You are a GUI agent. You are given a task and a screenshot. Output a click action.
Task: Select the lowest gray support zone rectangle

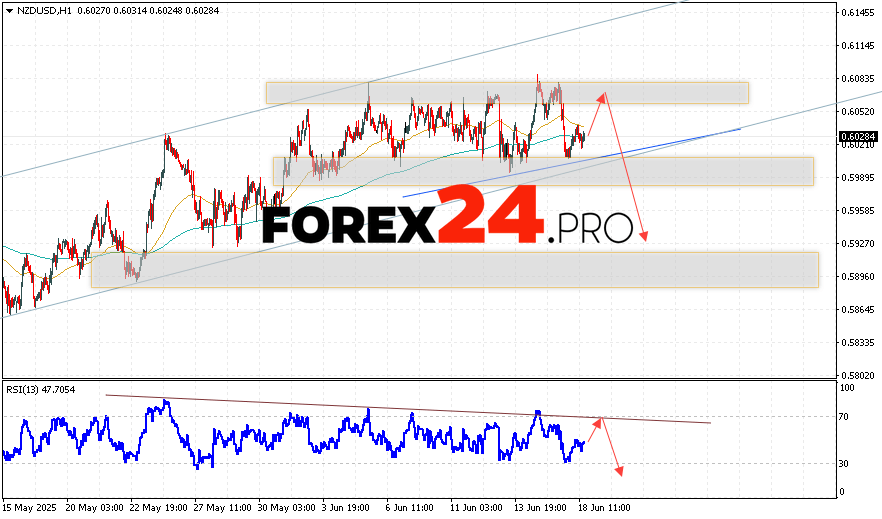coord(454,270)
